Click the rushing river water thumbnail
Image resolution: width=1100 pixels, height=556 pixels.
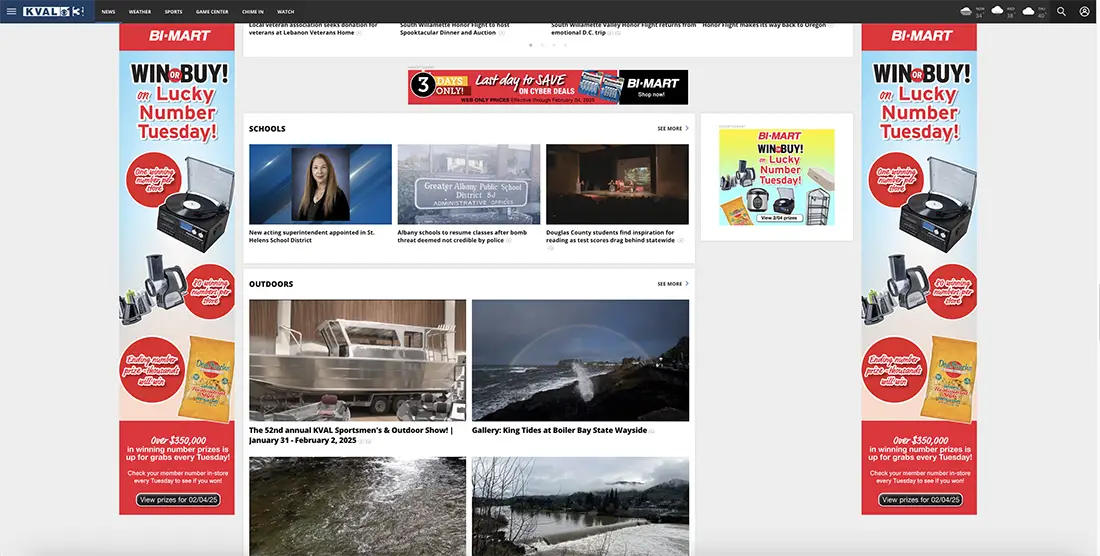357,506
